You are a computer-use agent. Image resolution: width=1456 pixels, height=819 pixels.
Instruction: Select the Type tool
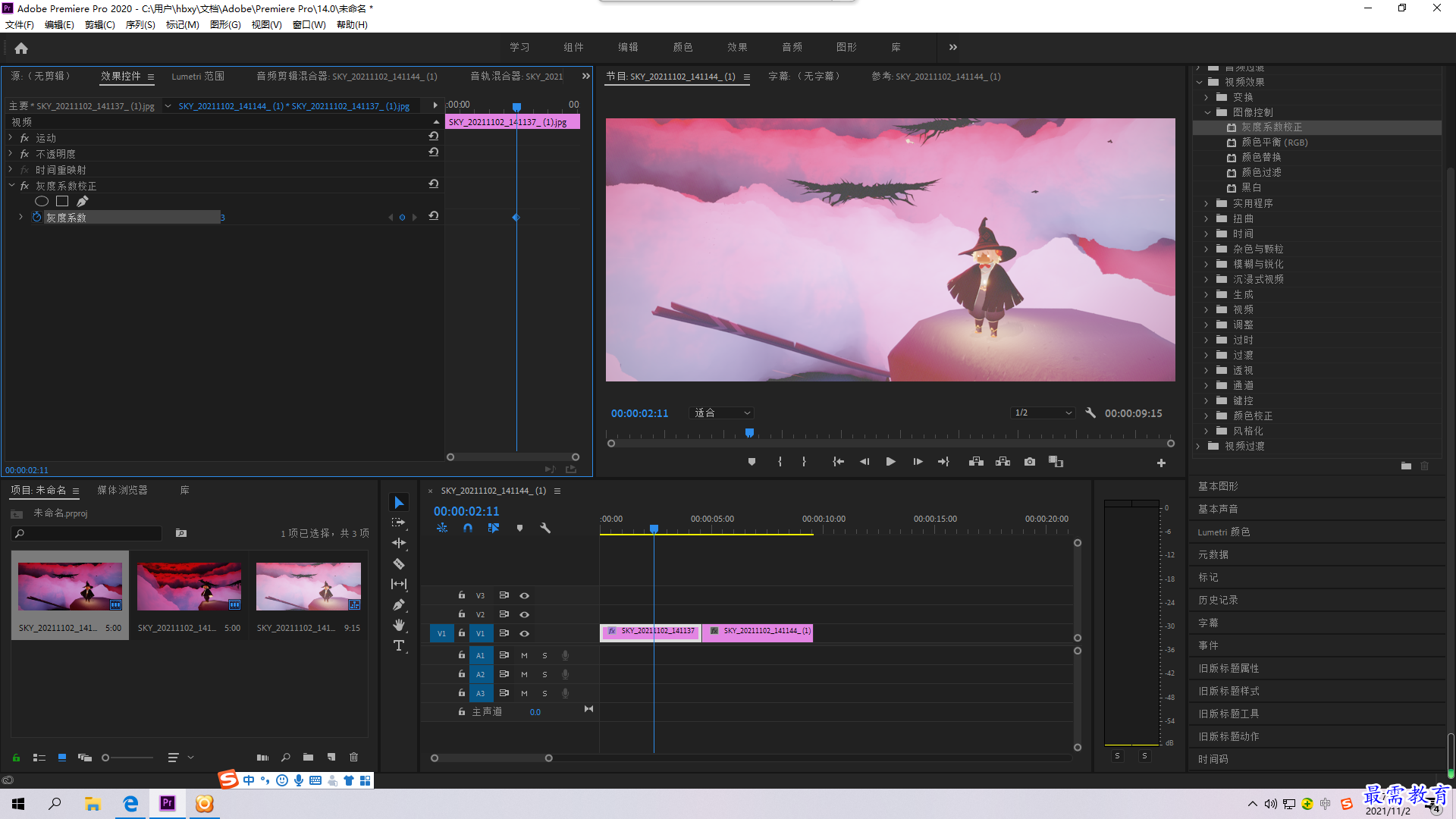(399, 645)
